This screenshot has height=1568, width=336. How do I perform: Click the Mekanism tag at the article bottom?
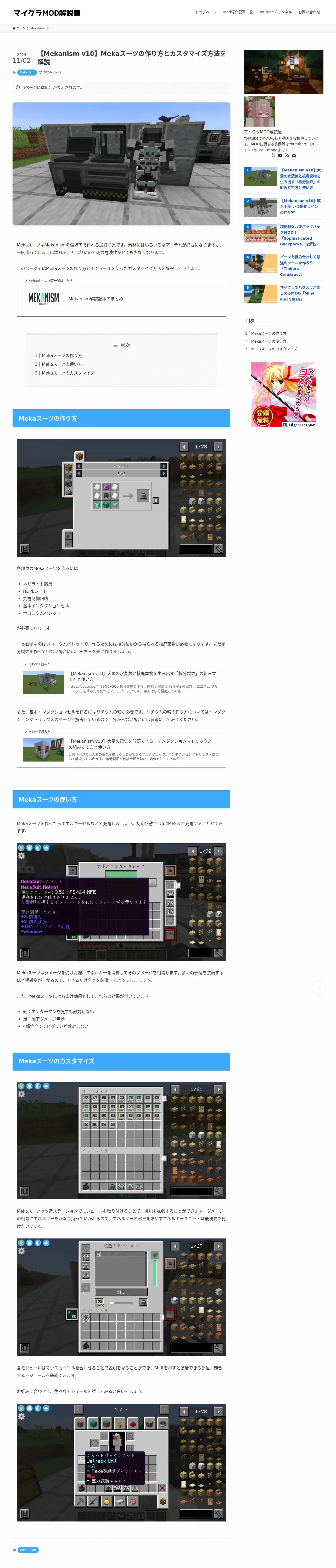tap(28, 1550)
